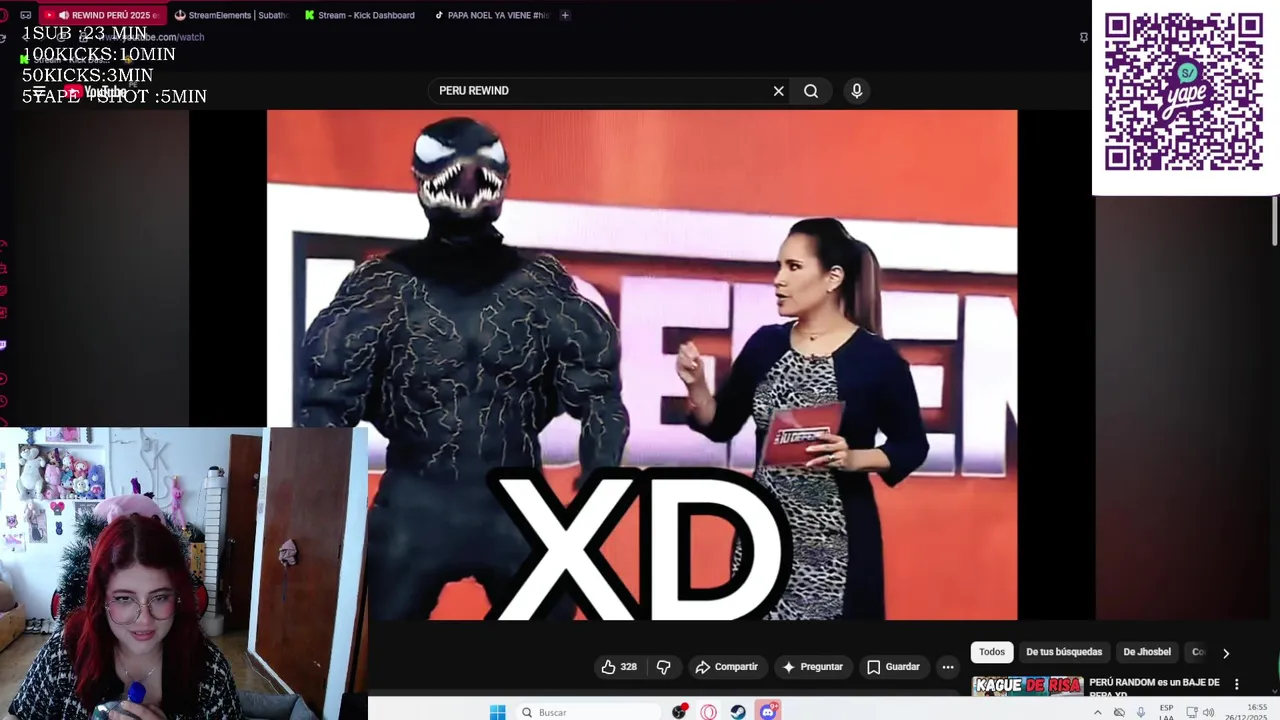Image resolution: width=1280 pixels, height=720 pixels.
Task: Click the microphone icon in system tray
Action: click(1141, 712)
